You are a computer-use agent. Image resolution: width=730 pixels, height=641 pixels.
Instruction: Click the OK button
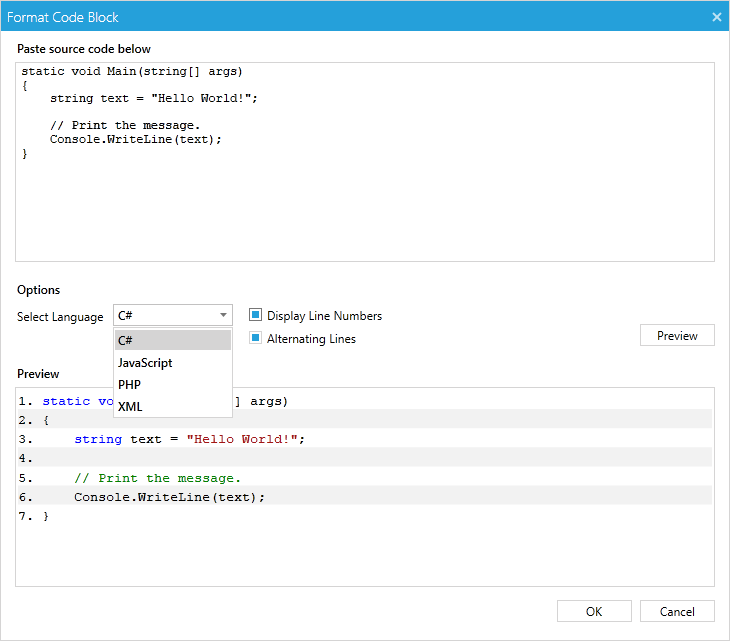pos(594,611)
